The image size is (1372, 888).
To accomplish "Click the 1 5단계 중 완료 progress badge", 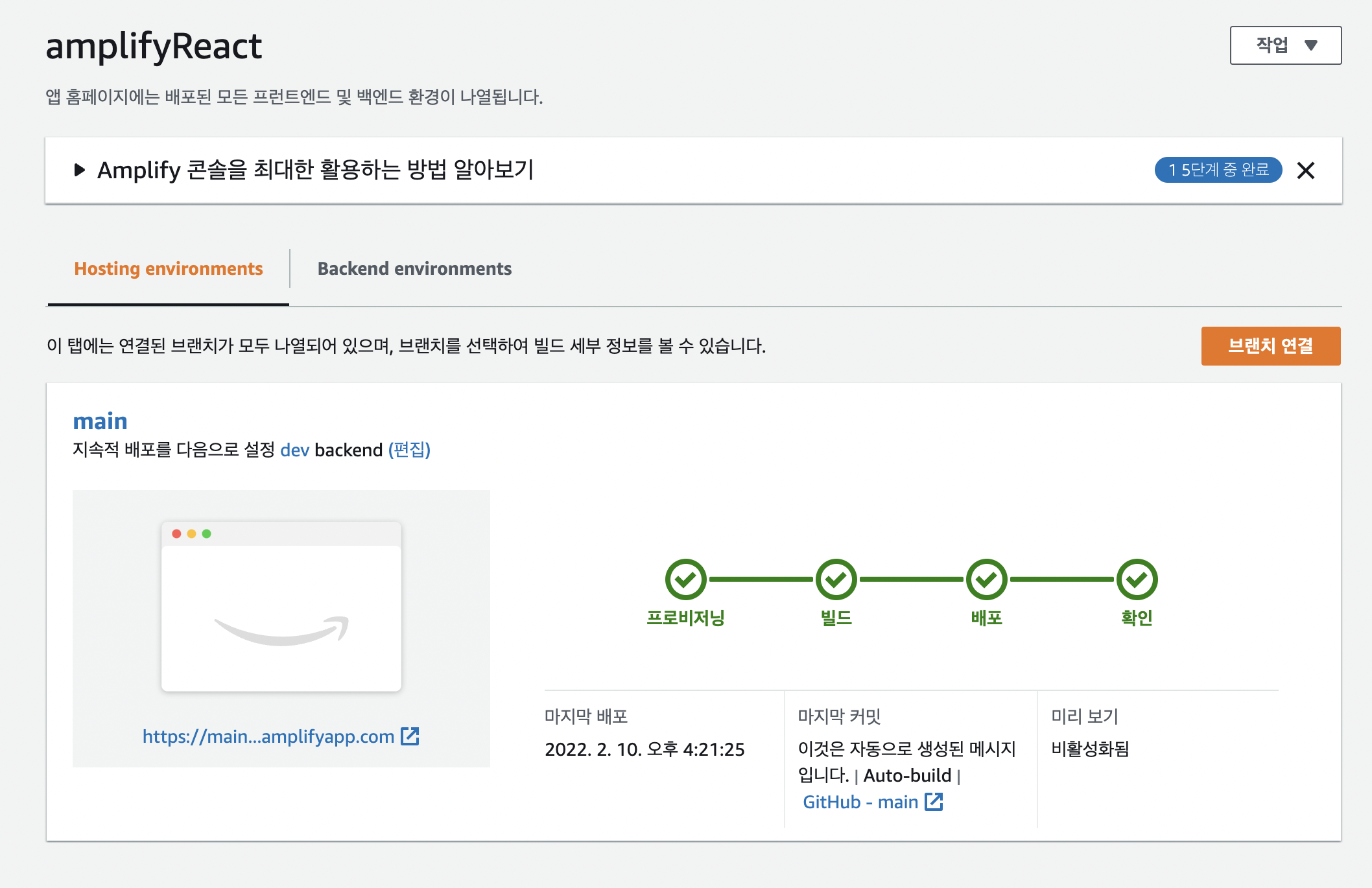I will 1218,170.
